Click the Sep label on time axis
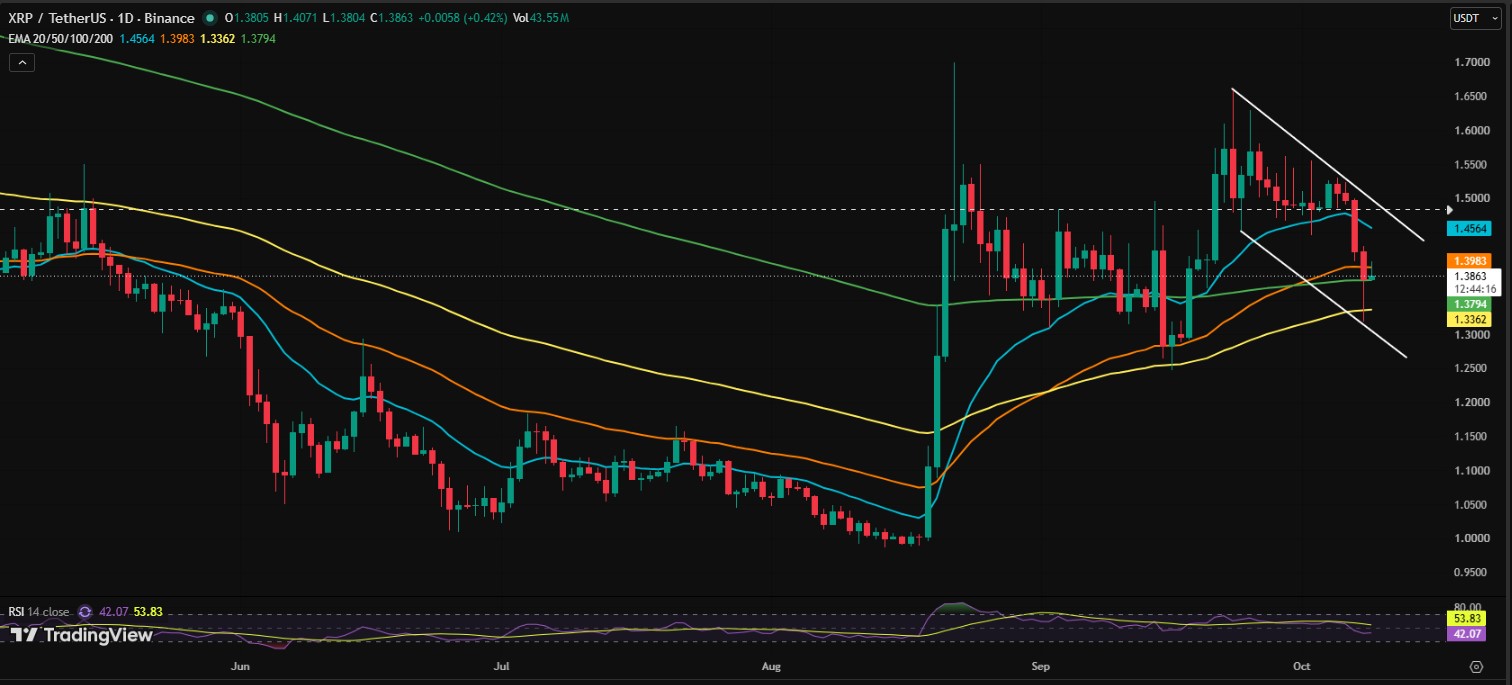 (x=1041, y=664)
